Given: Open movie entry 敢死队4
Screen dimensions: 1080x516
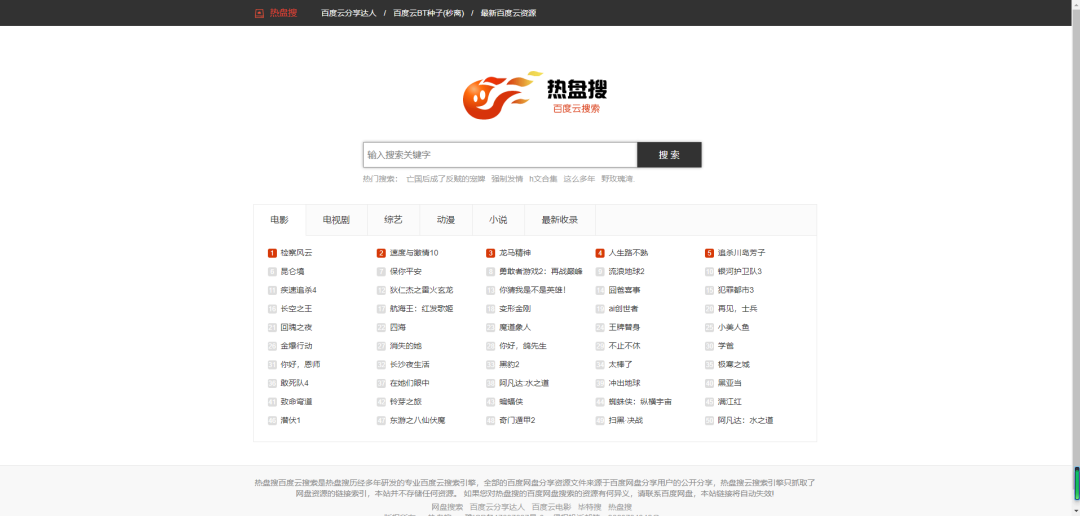Looking at the screenshot, I should click(x=294, y=383).
